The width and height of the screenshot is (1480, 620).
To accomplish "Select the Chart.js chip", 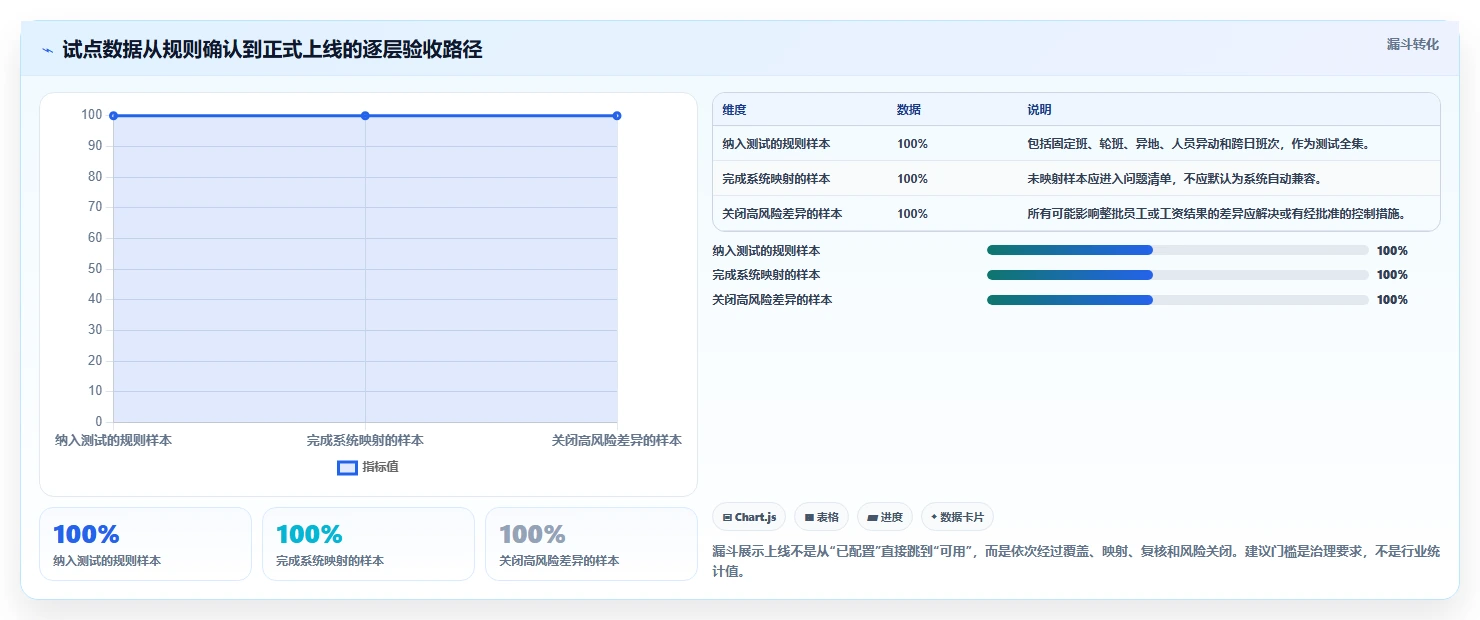I will 749,517.
